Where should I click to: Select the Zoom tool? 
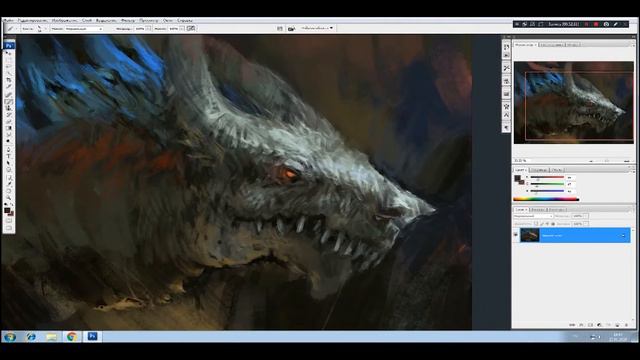[x=9, y=198]
